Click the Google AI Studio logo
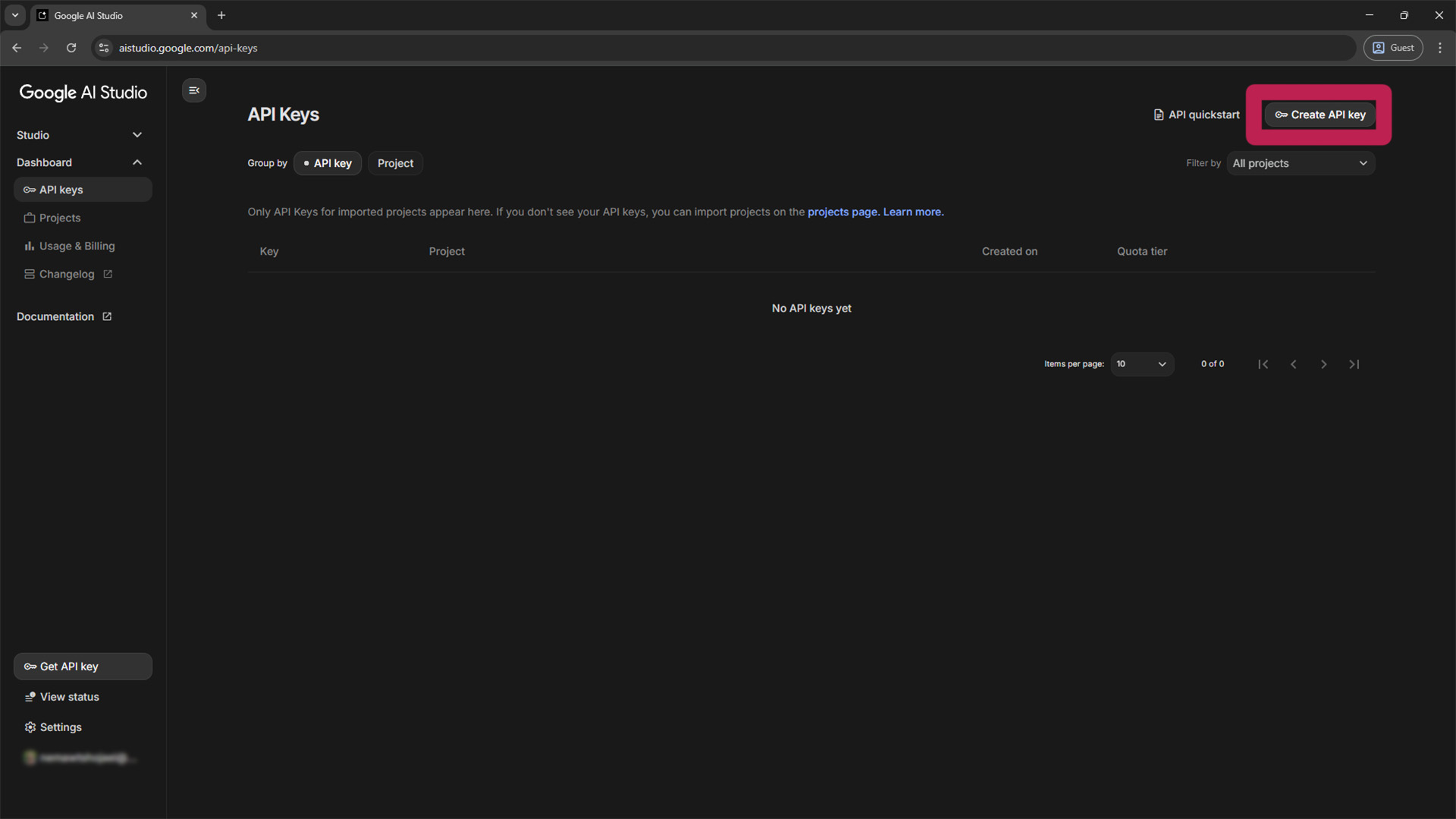 point(83,93)
